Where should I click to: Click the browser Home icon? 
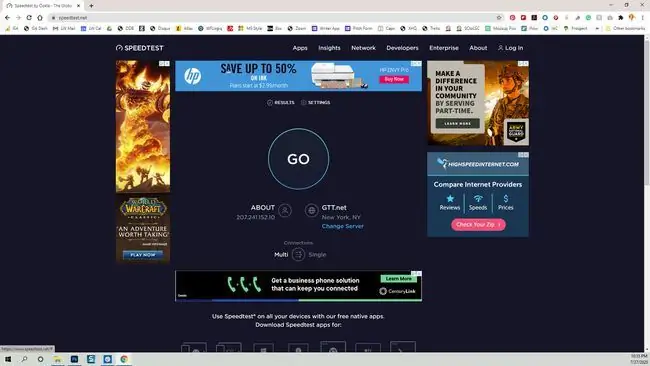(x=40, y=17)
